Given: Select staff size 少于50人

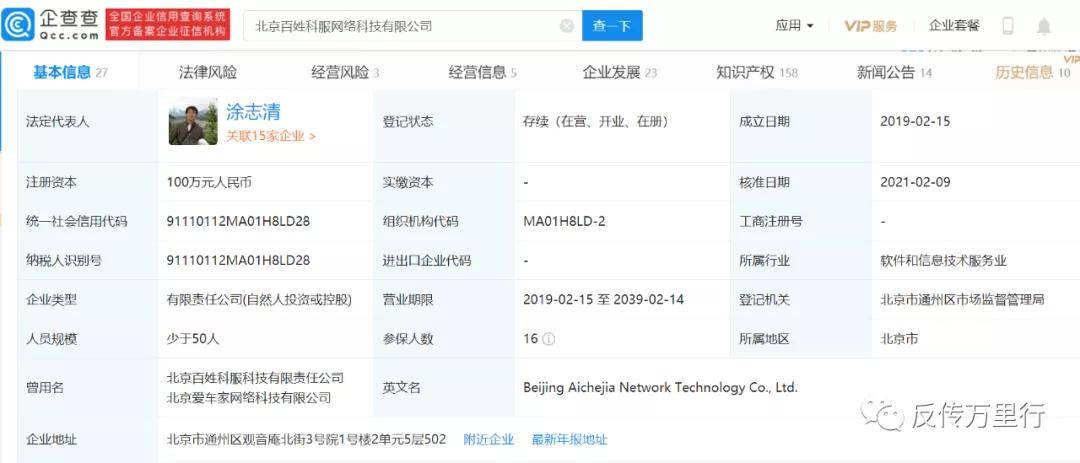Looking at the screenshot, I should (x=193, y=339).
